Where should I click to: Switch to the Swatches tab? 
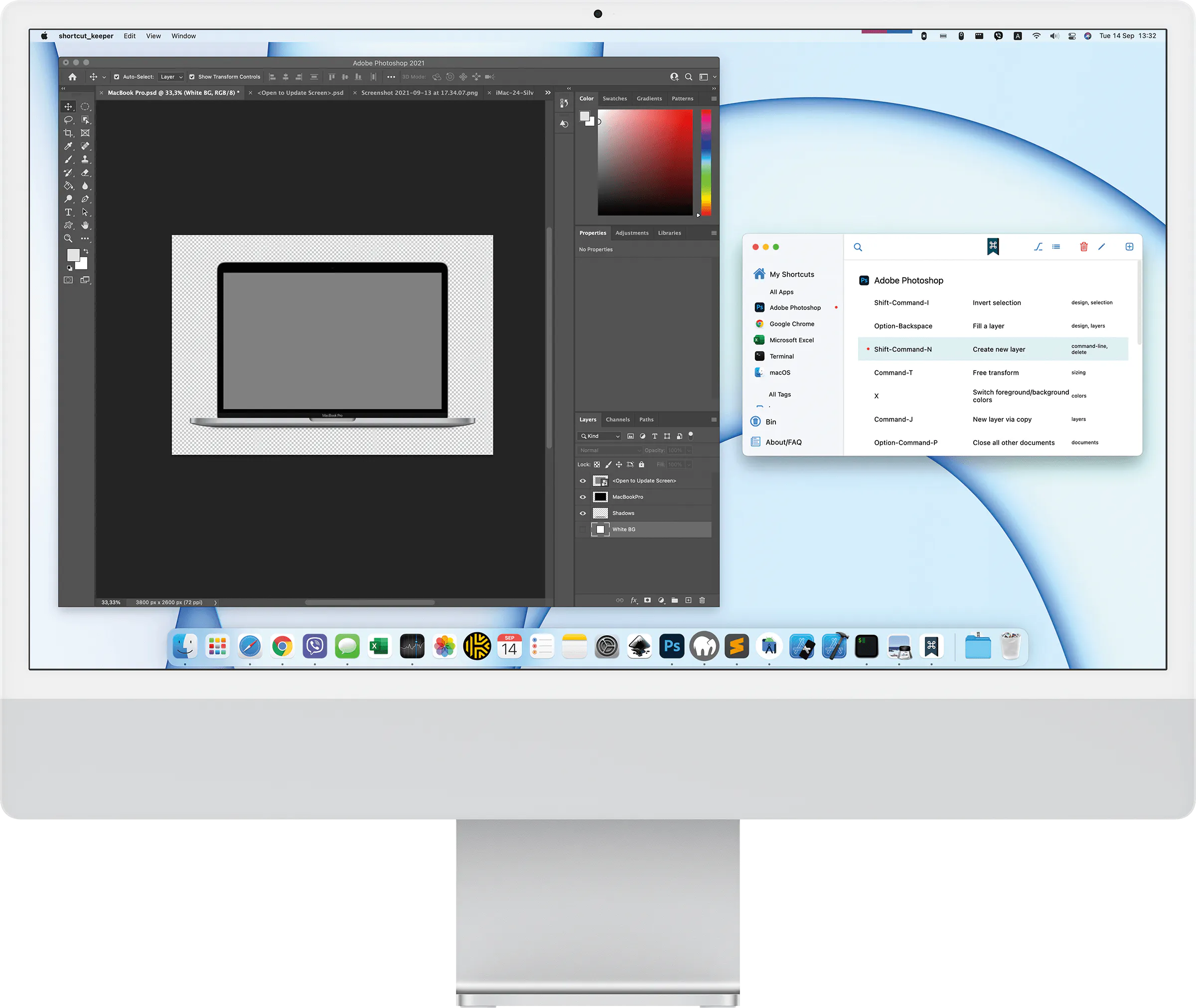point(614,98)
